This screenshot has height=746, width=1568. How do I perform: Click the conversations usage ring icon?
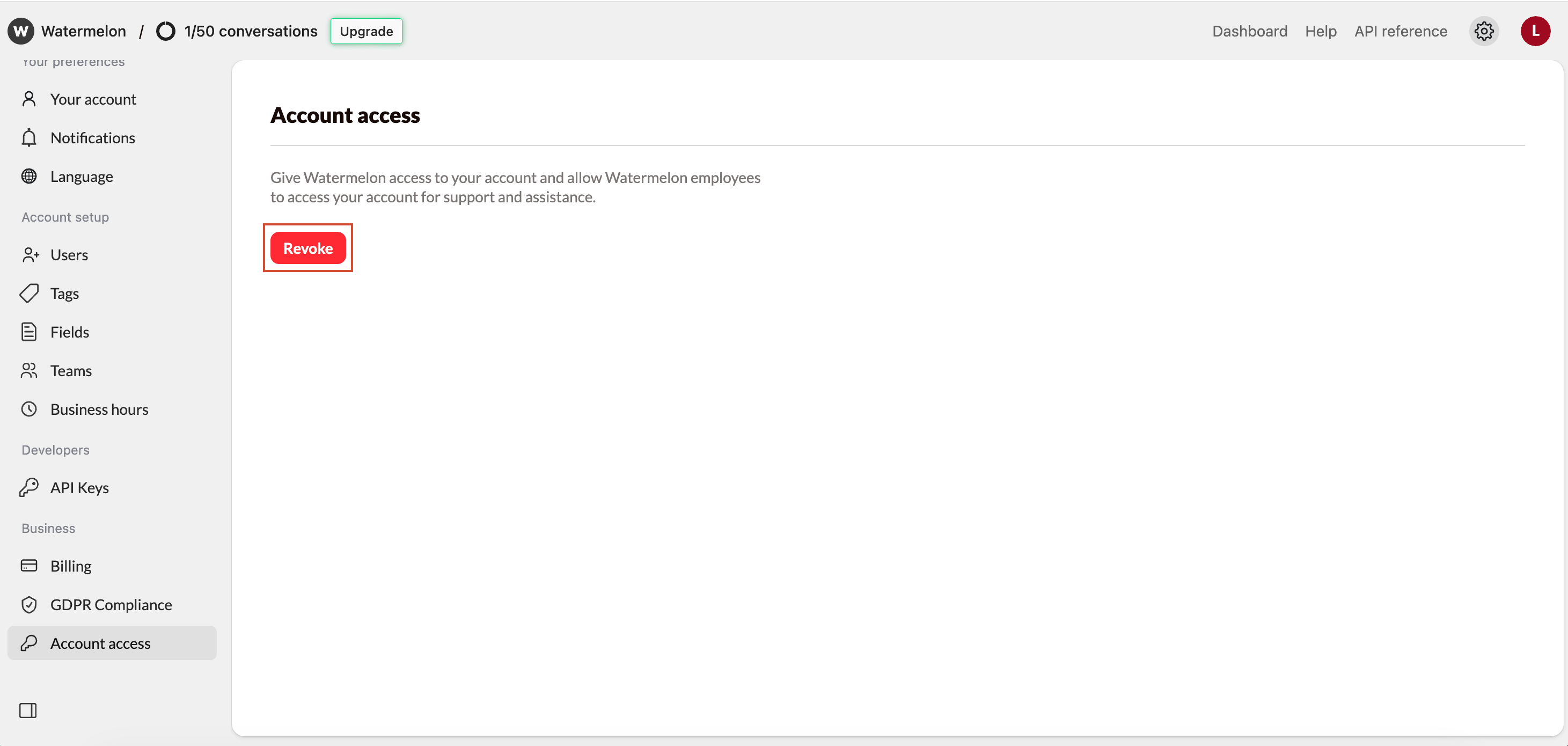[166, 31]
